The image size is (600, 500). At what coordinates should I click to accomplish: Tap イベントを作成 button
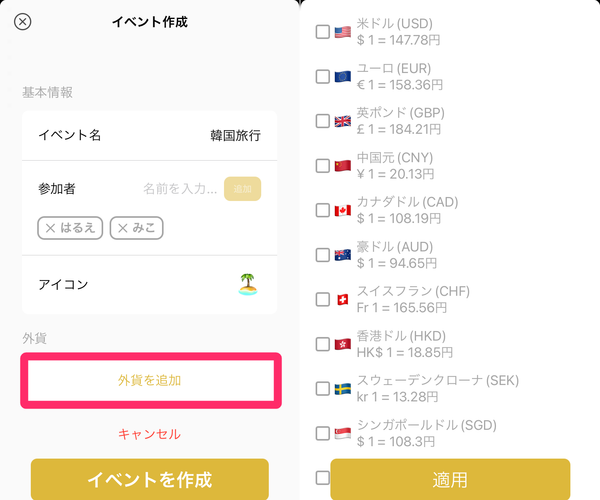(x=150, y=479)
